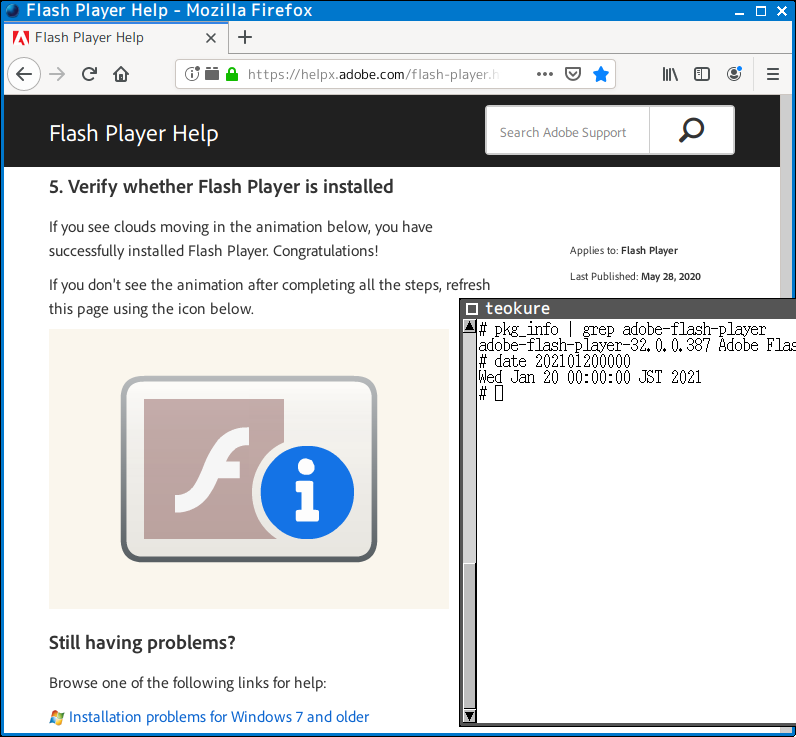Close the Flash Player Help tab
The width and height of the screenshot is (796, 737).
point(211,38)
